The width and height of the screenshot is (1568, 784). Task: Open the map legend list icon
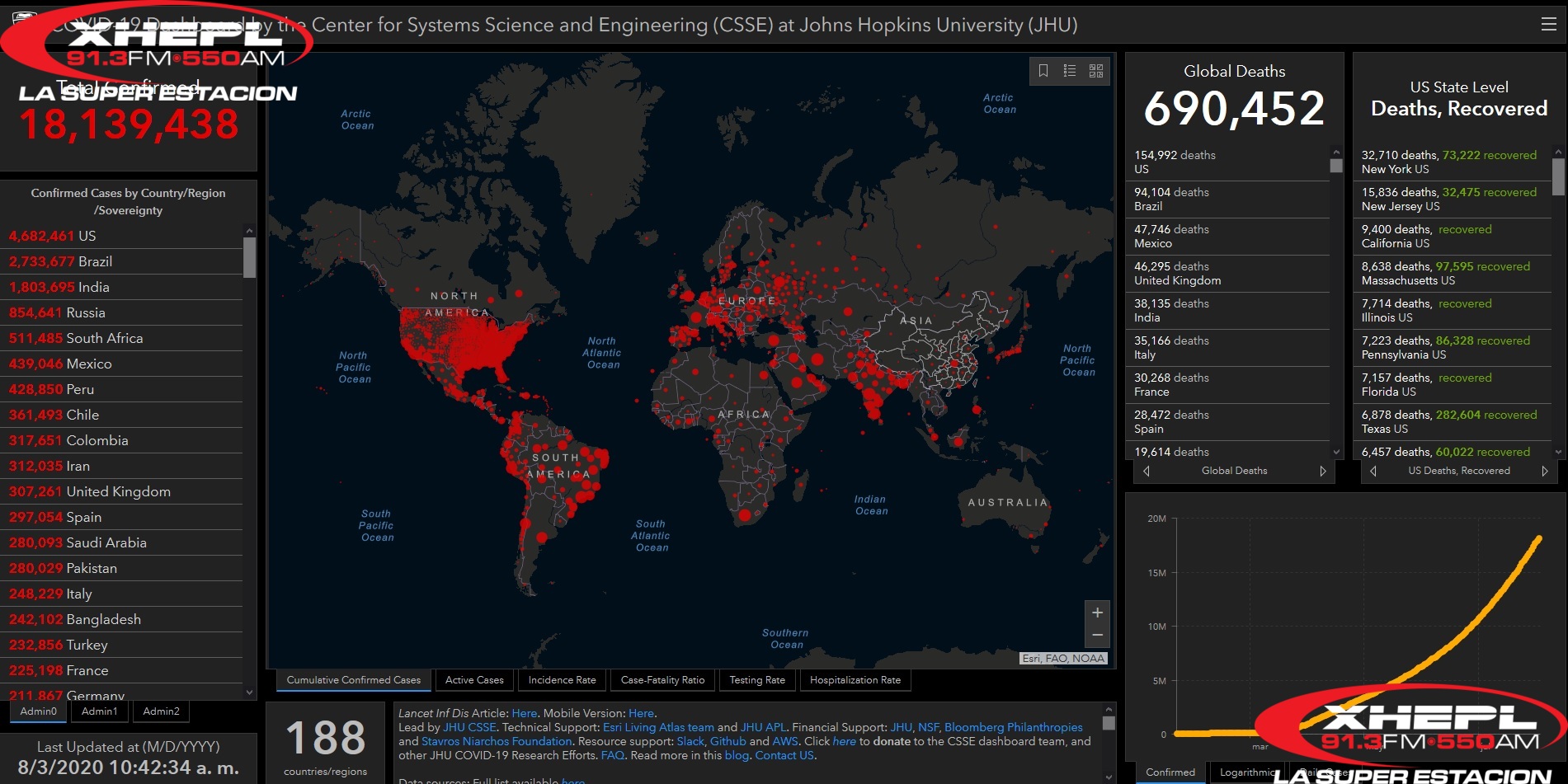pyautogui.click(x=1070, y=71)
